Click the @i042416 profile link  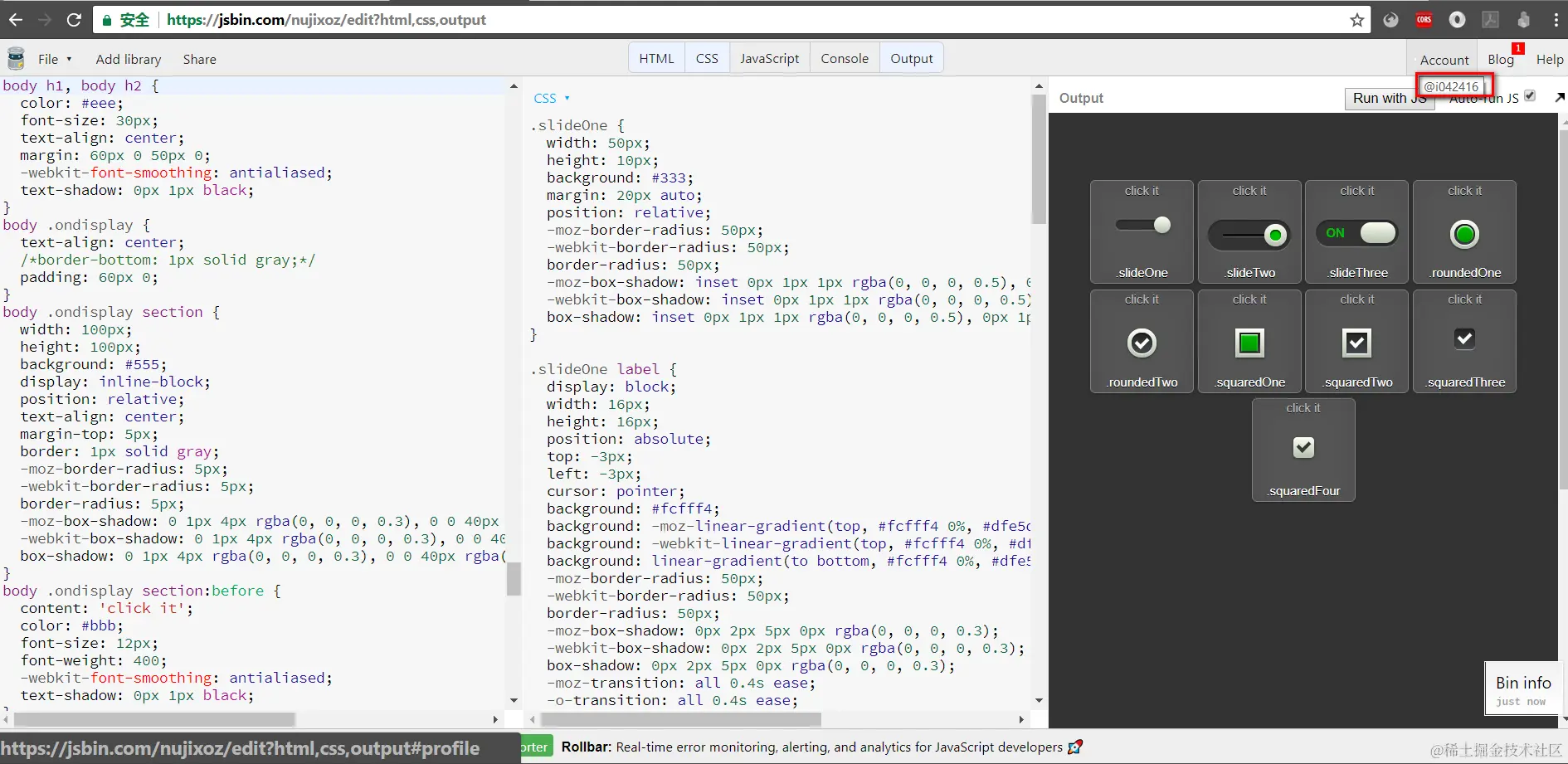pos(1452,86)
